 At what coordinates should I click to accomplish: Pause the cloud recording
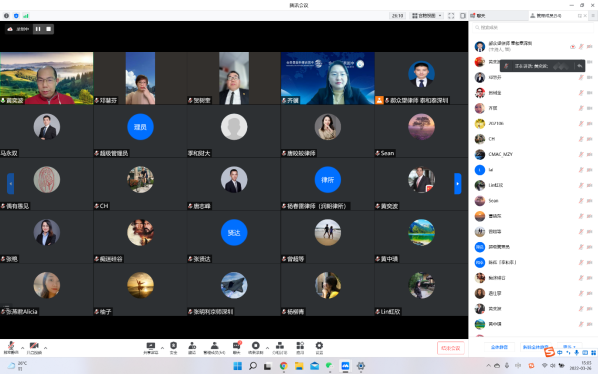pos(38,29)
